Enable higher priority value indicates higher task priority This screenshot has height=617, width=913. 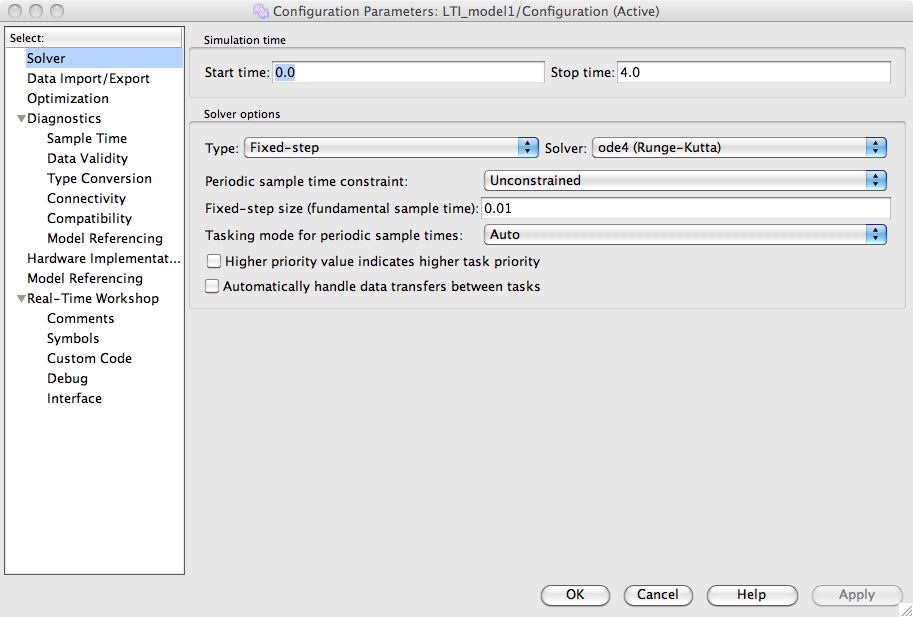212,262
